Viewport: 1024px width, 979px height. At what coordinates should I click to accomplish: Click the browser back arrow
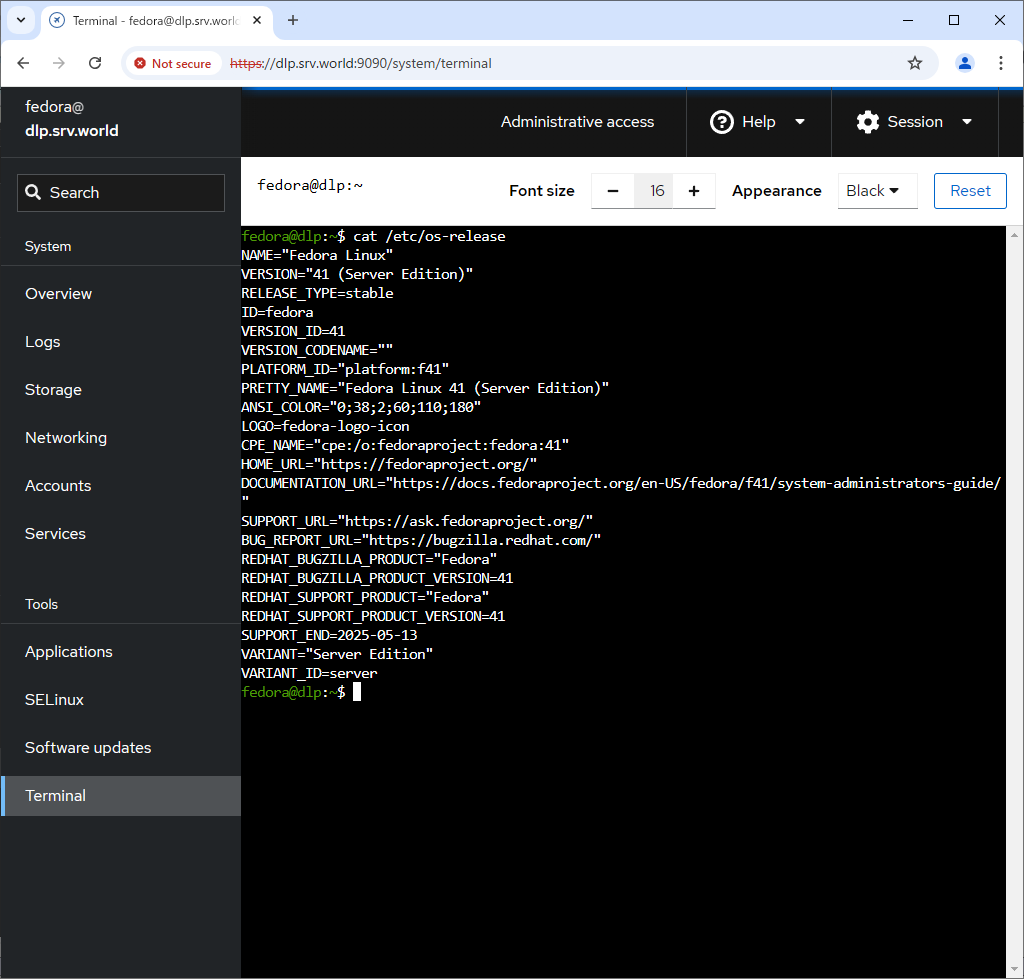(x=24, y=63)
